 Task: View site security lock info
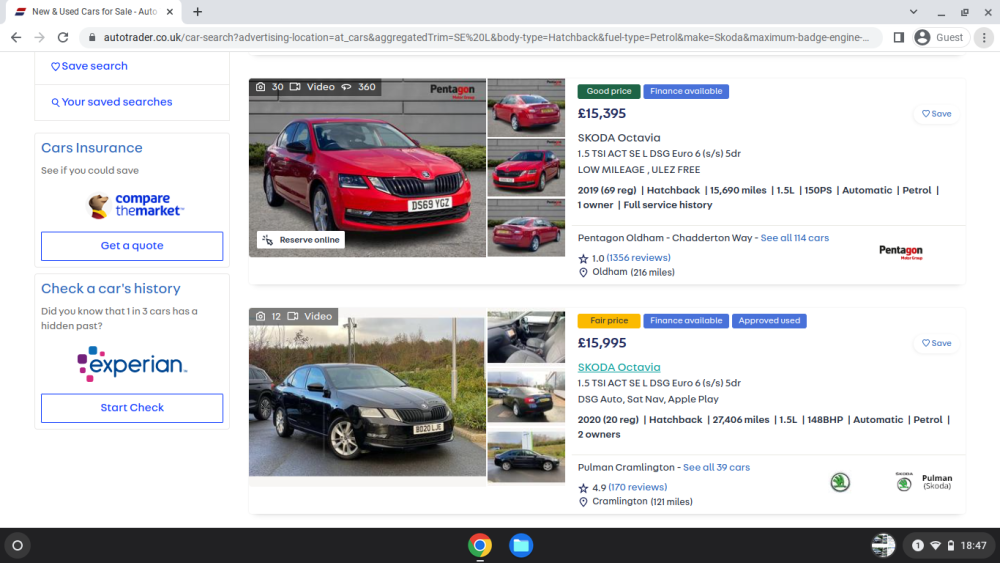point(92,38)
